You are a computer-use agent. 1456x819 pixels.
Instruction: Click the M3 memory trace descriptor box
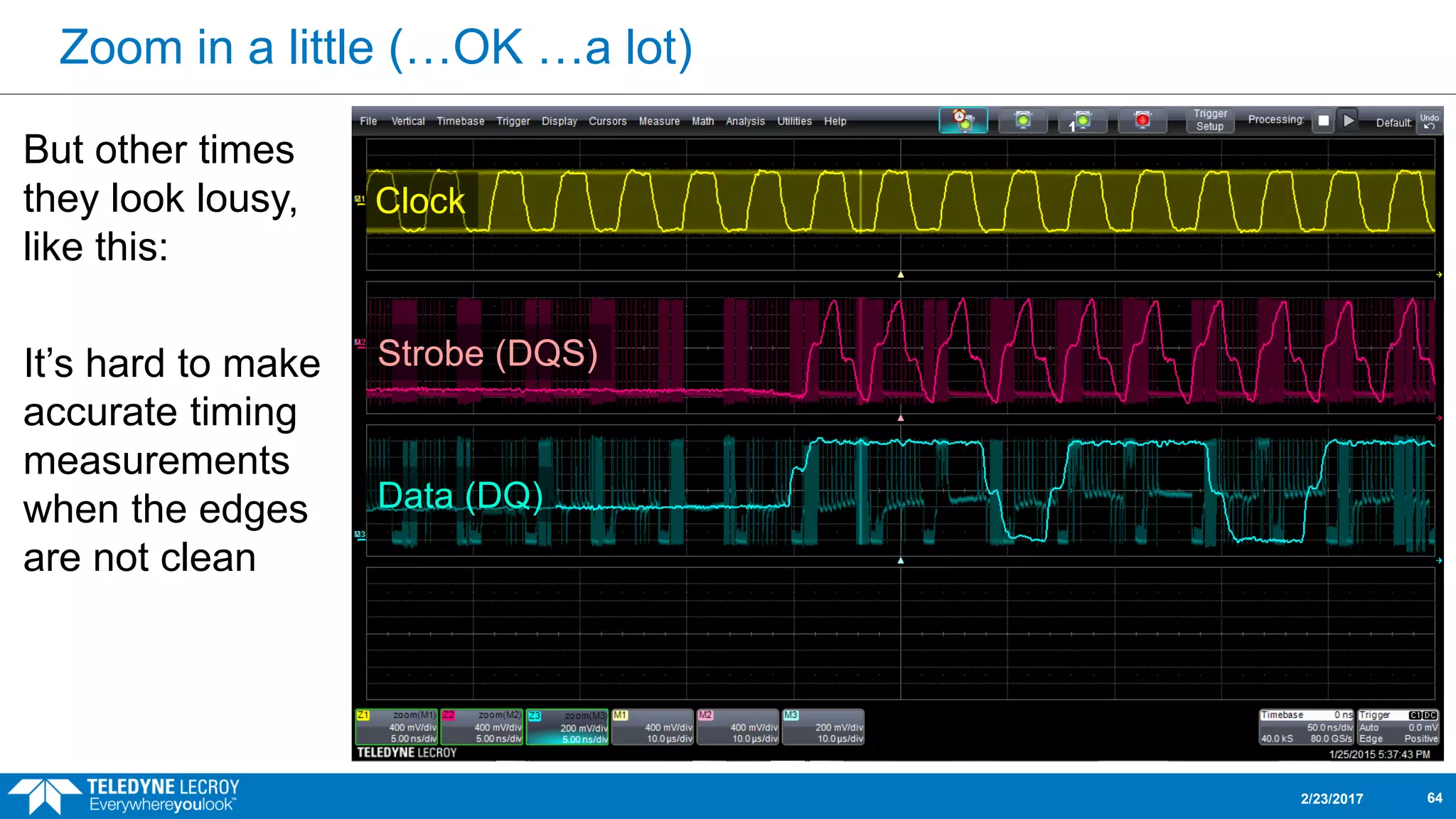(x=823, y=727)
